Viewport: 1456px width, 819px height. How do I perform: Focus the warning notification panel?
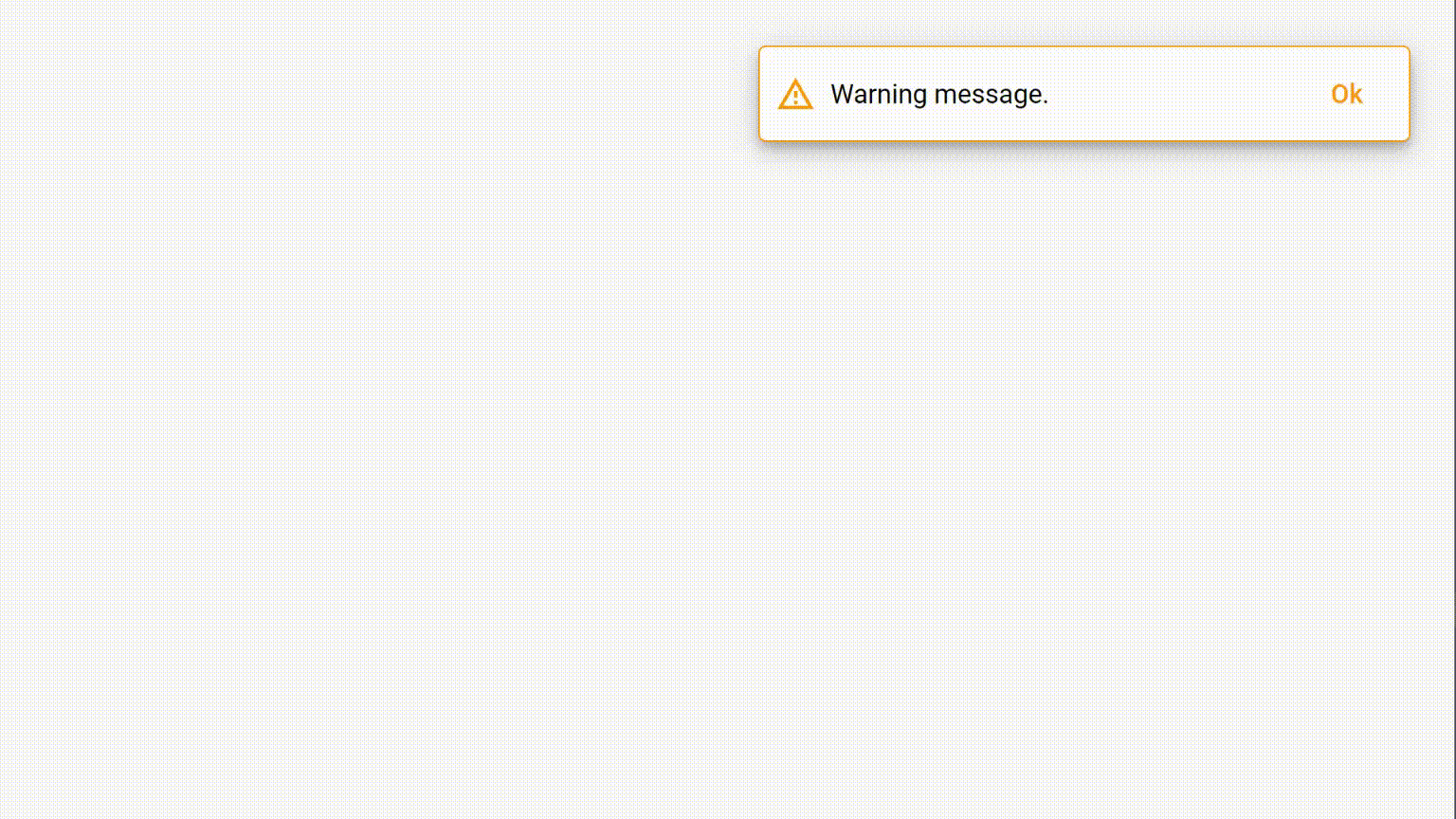[1083, 94]
